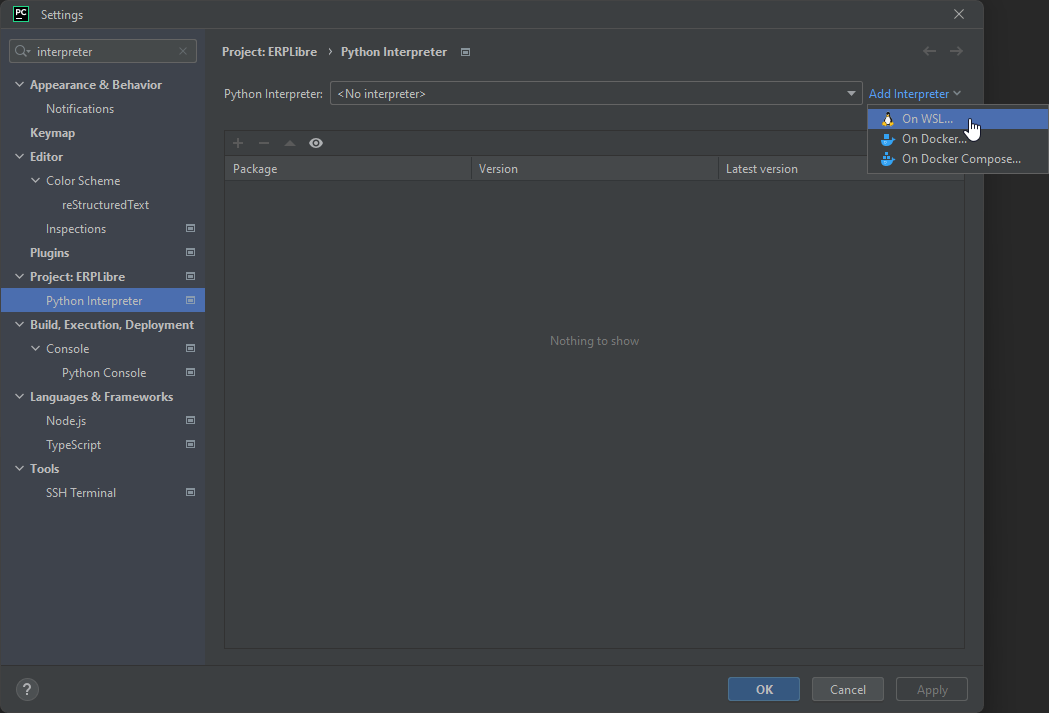Click project icon next to TypeScript
Image resolution: width=1049 pixels, height=713 pixels.
coord(191,444)
